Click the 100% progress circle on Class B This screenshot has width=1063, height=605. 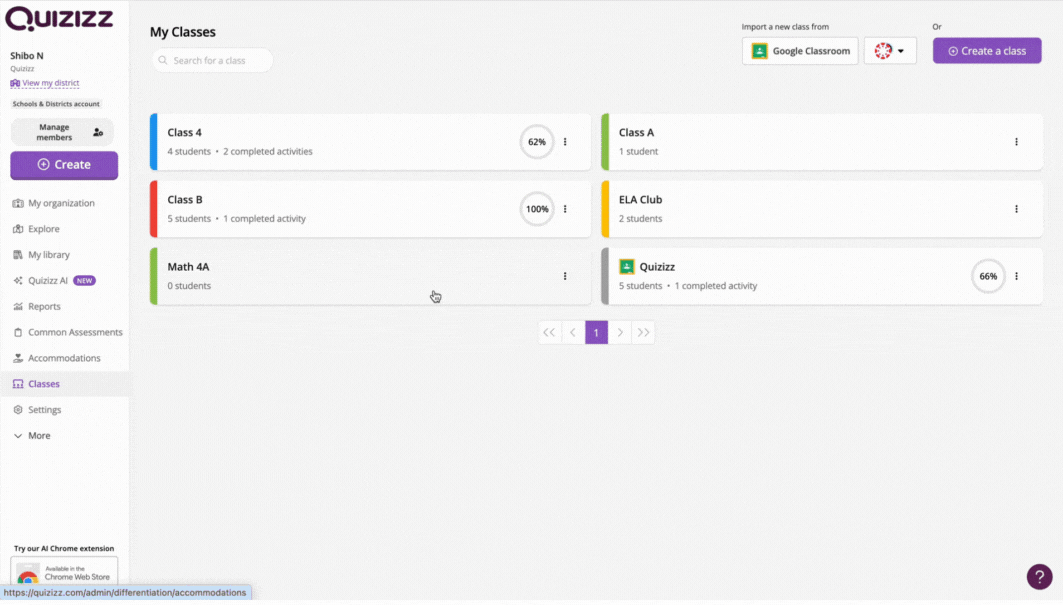[537, 209]
